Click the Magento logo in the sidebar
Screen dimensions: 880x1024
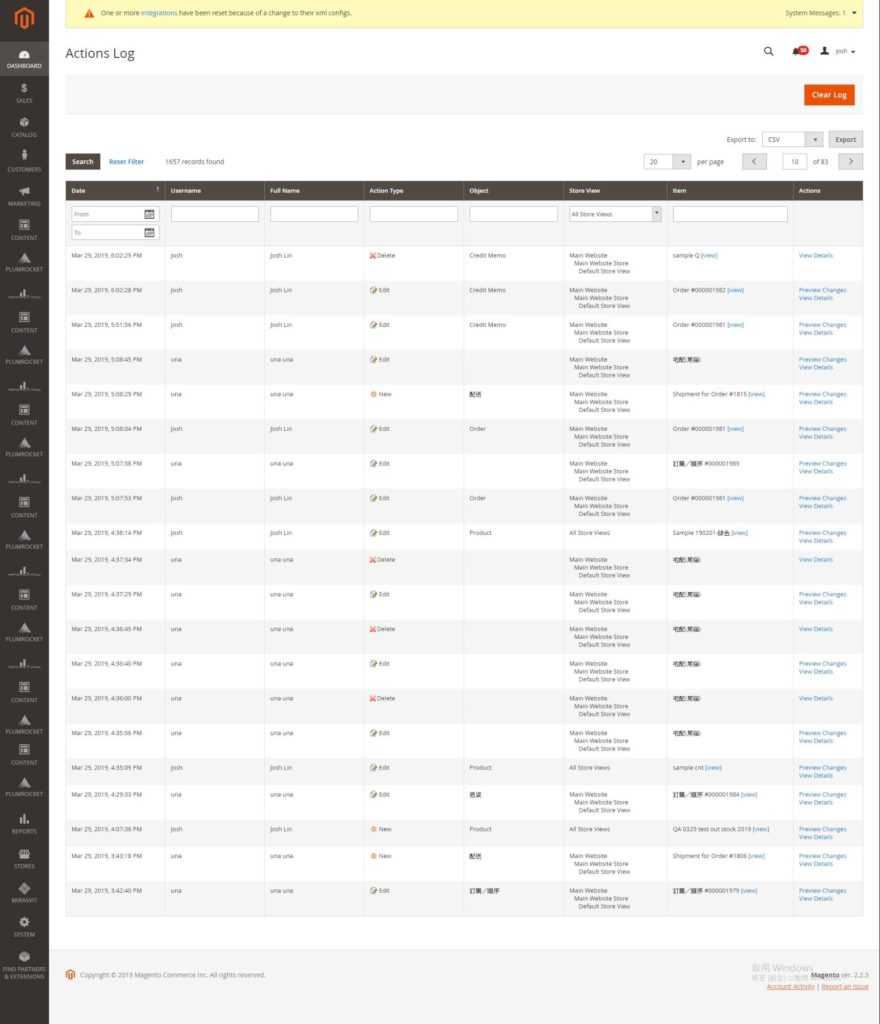pos(24,17)
